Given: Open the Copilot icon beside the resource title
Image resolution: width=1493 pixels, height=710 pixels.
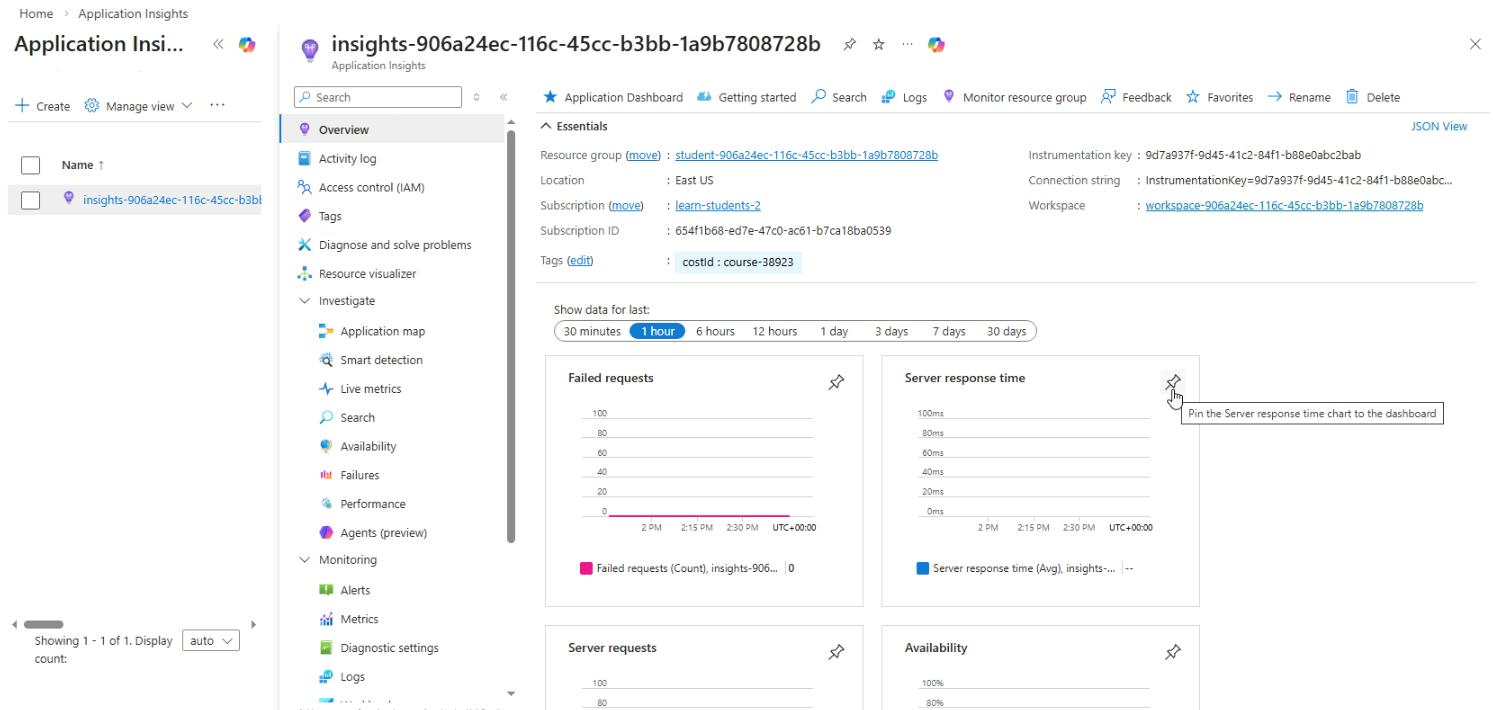Looking at the screenshot, I should (x=936, y=45).
